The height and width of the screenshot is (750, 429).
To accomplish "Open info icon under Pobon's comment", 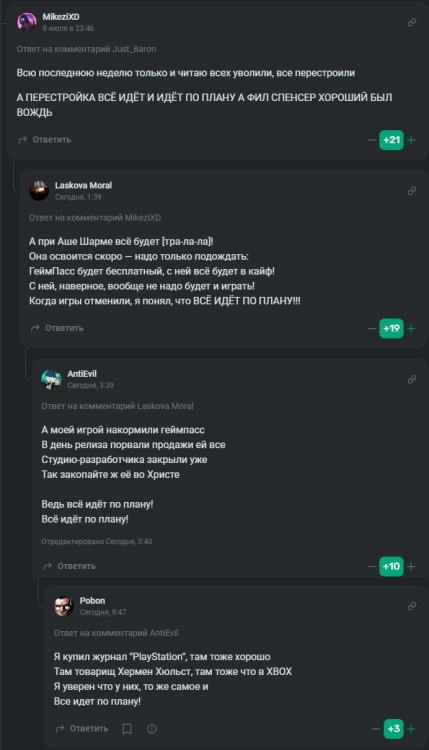I will pyautogui.click(x=152, y=728).
